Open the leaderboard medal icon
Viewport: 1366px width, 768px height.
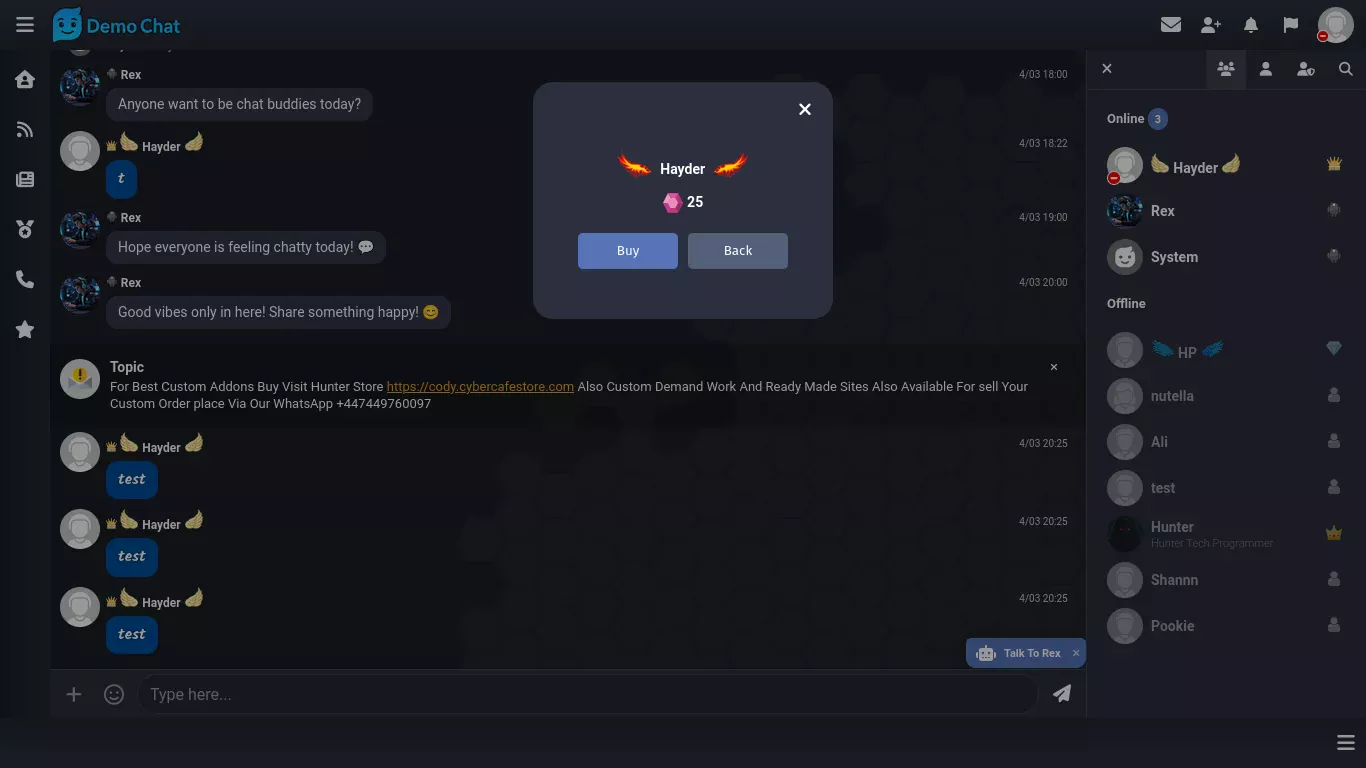pyautogui.click(x=25, y=229)
